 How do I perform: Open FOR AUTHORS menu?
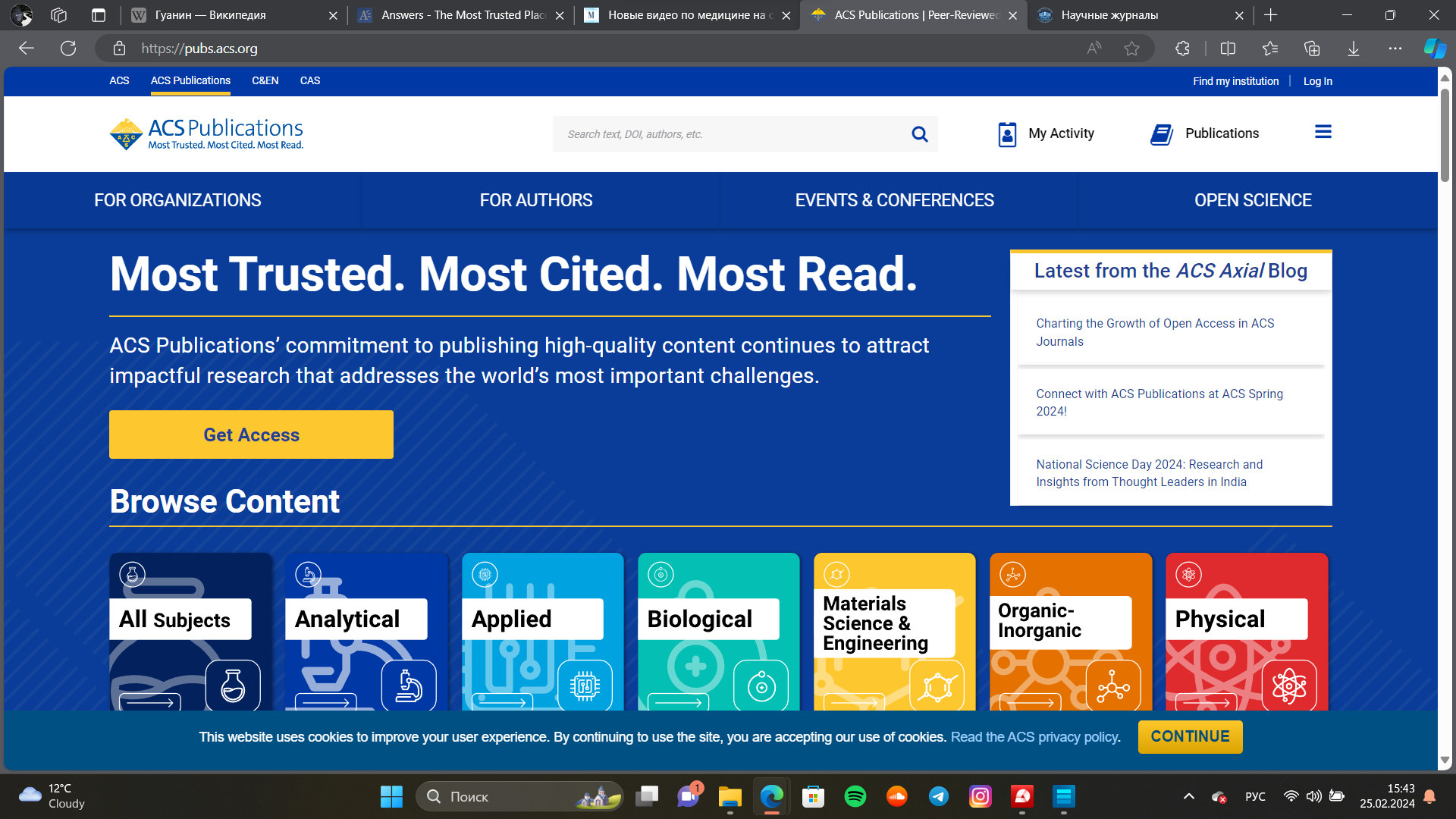pyautogui.click(x=536, y=200)
